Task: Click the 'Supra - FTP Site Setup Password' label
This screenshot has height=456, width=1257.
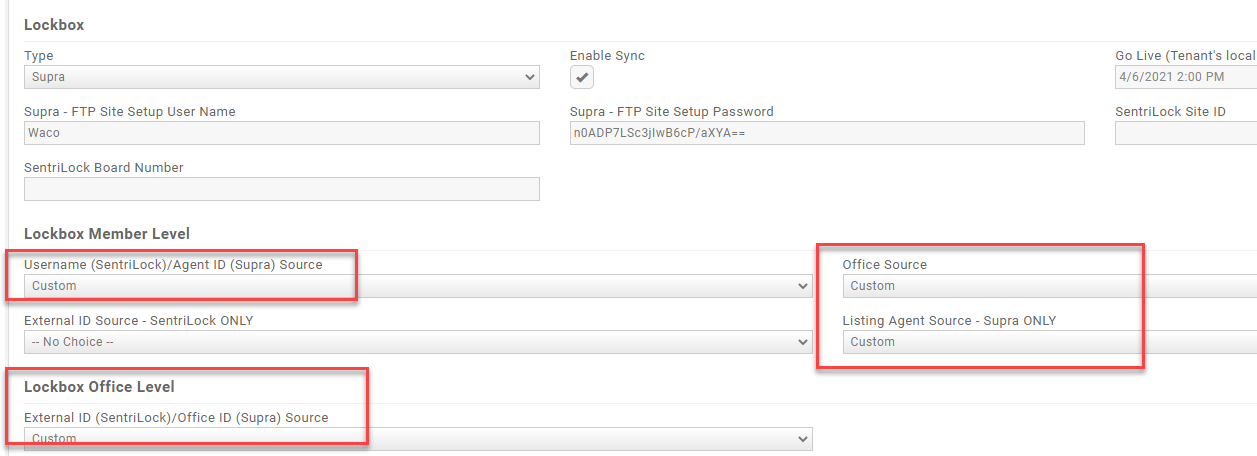Action: coord(671,112)
